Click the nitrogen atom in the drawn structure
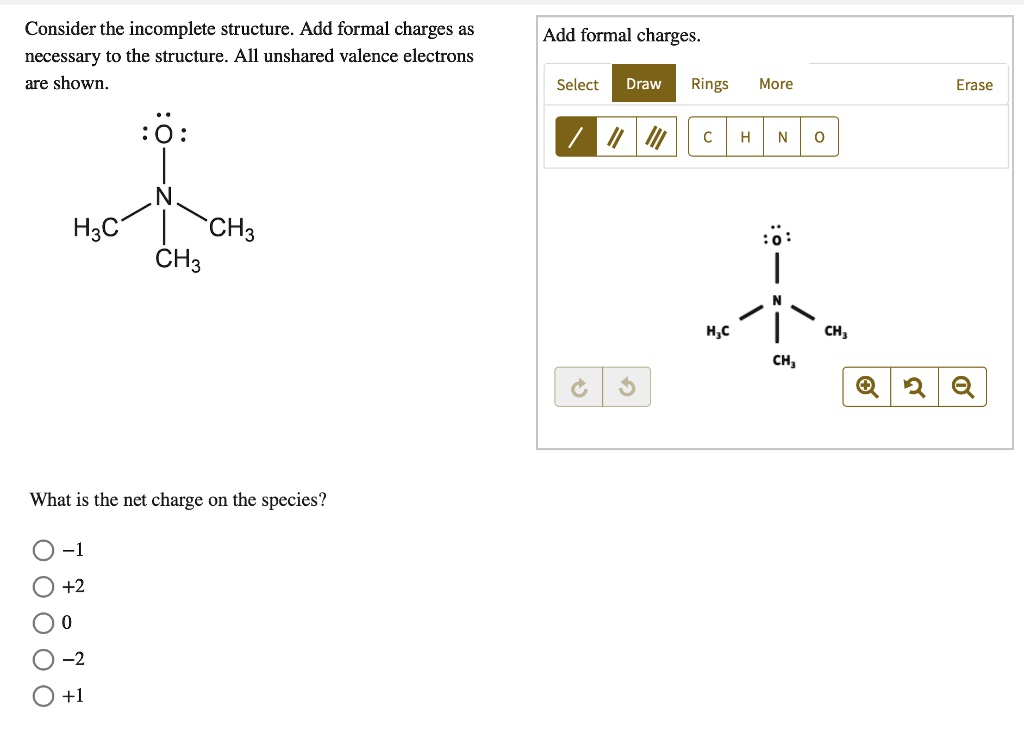This screenshot has height=744, width=1024. [x=775, y=299]
